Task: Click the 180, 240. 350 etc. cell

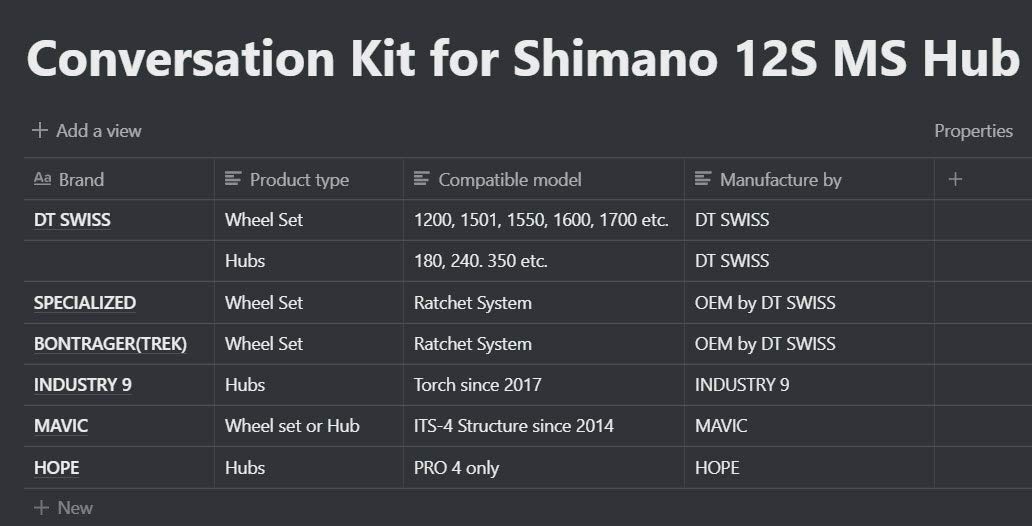Action: point(480,261)
